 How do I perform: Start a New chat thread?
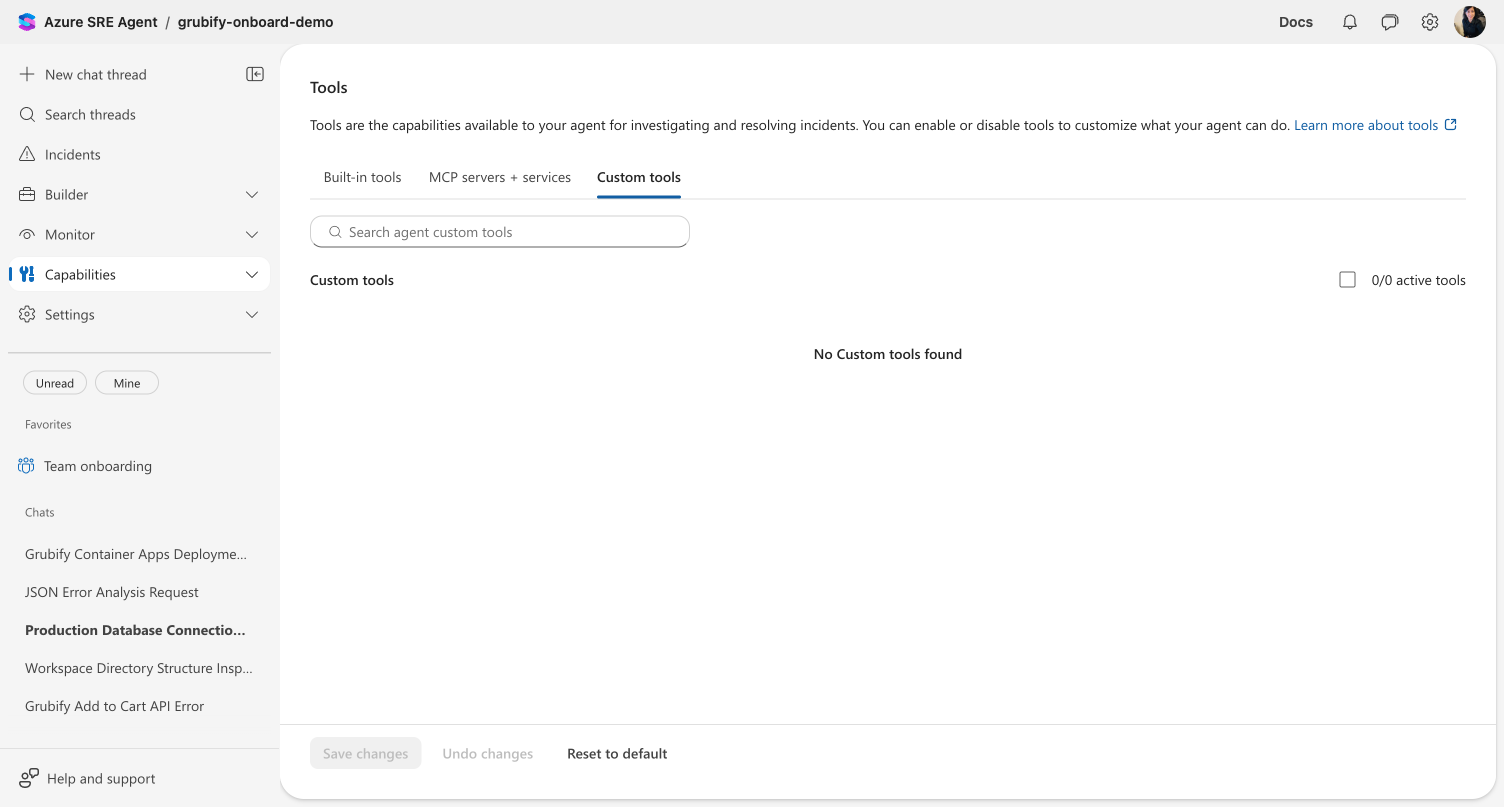tap(96, 74)
